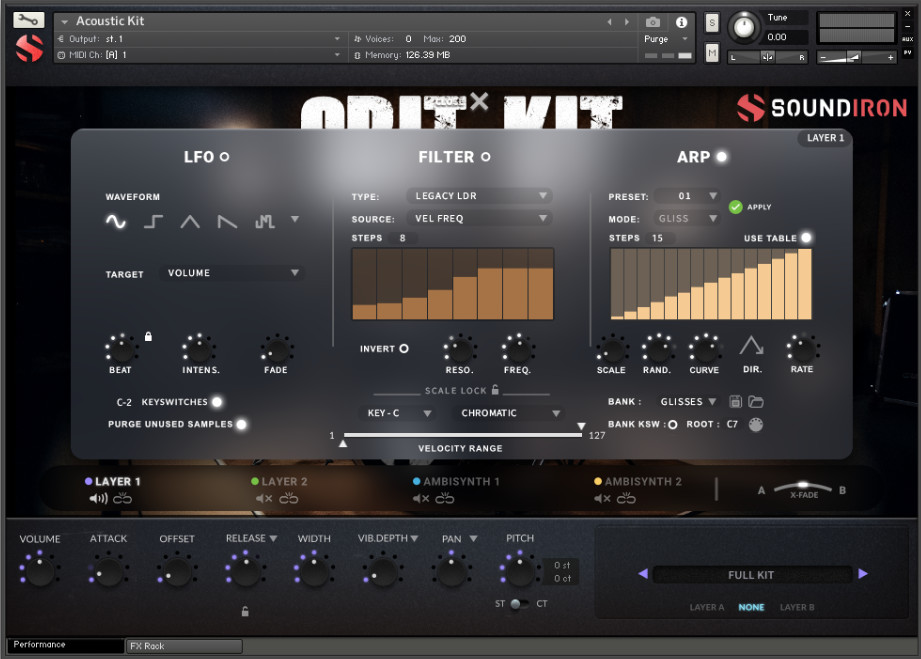This screenshot has height=659, width=921.
Task: Select the triangle LFO waveform
Action: pyautogui.click(x=190, y=221)
